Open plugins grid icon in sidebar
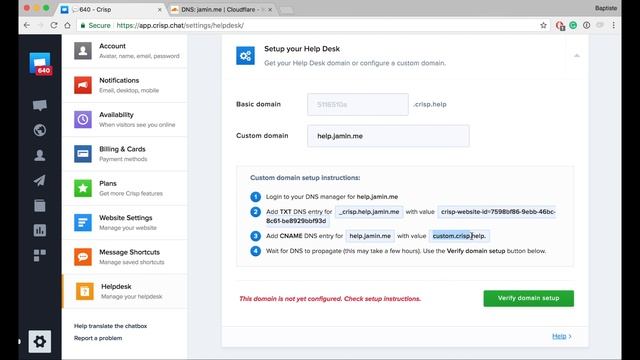 click(40, 256)
